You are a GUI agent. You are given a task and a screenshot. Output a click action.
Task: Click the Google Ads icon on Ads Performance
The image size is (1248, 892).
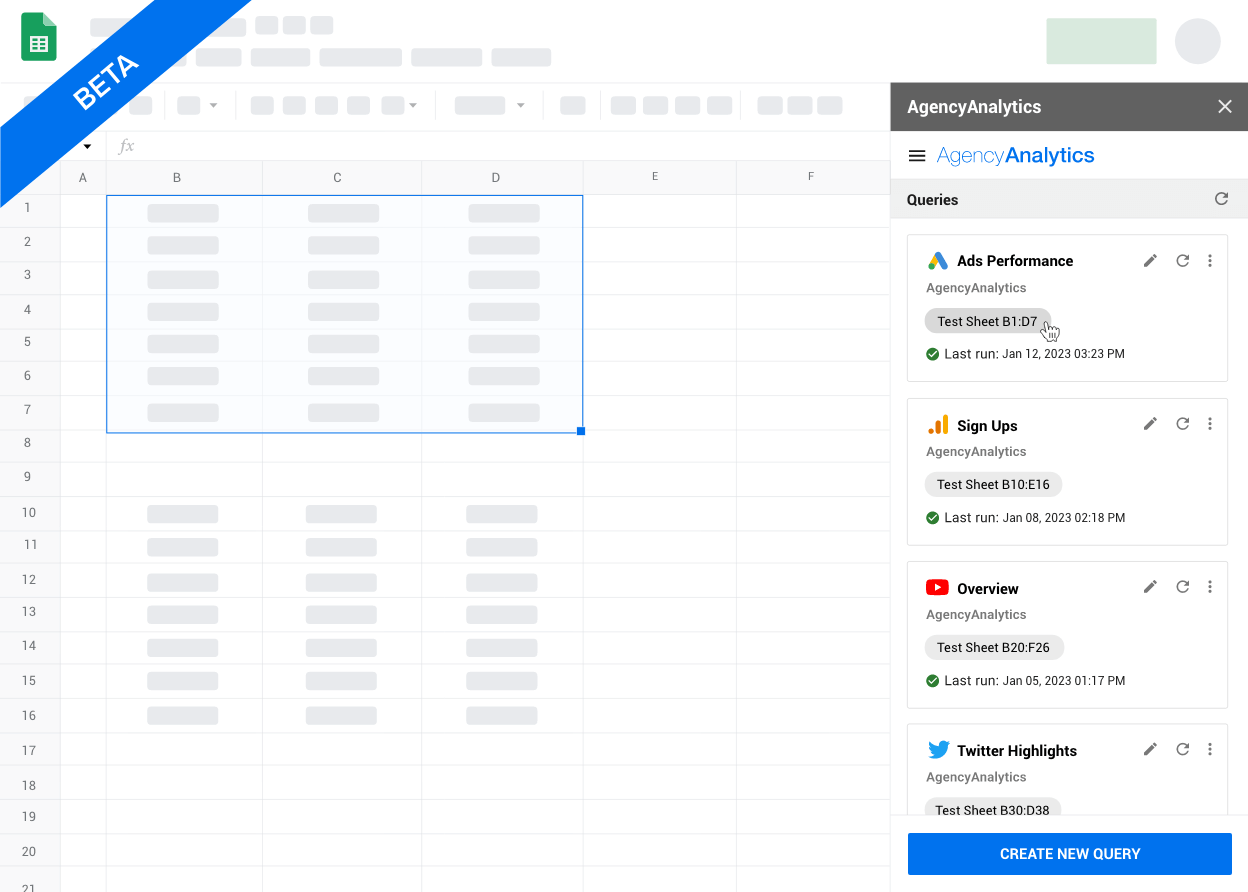click(x=937, y=261)
